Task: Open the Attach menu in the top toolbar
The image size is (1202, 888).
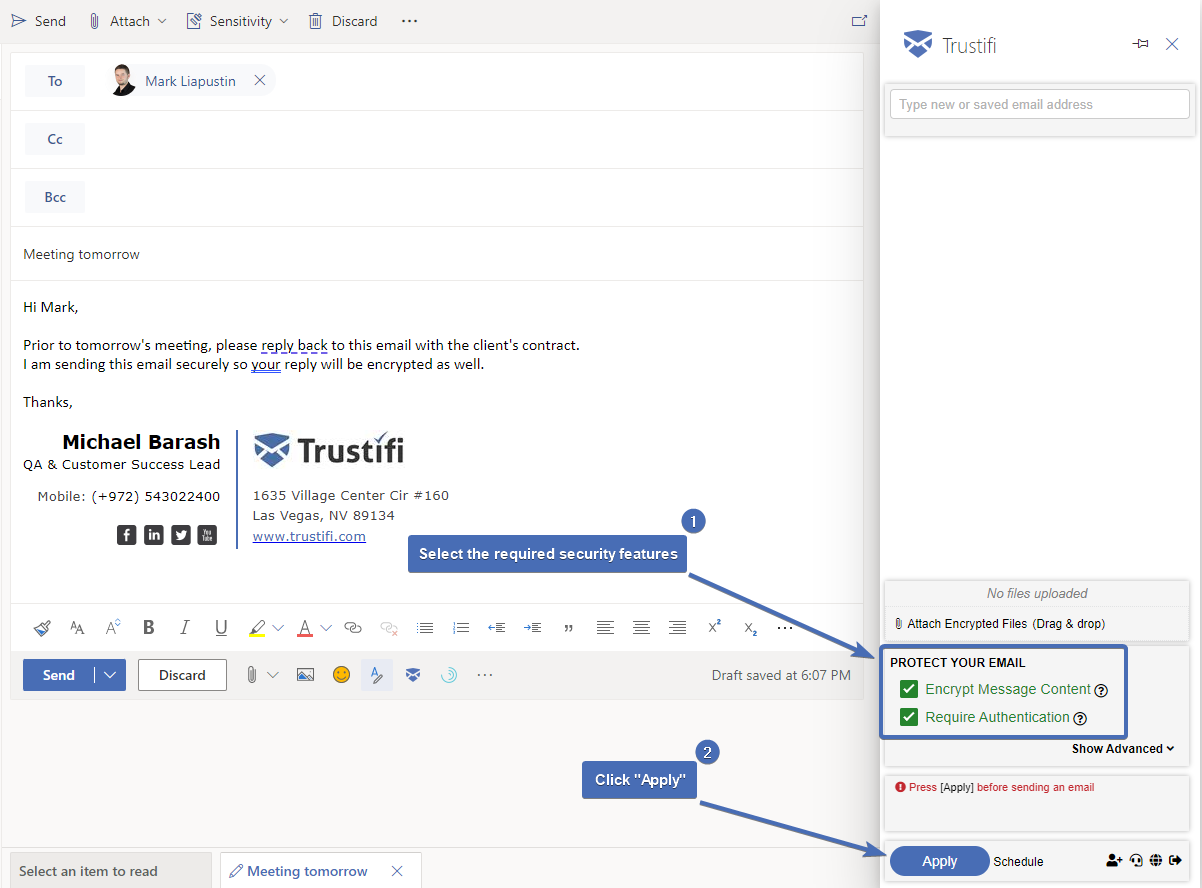Action: [126, 20]
